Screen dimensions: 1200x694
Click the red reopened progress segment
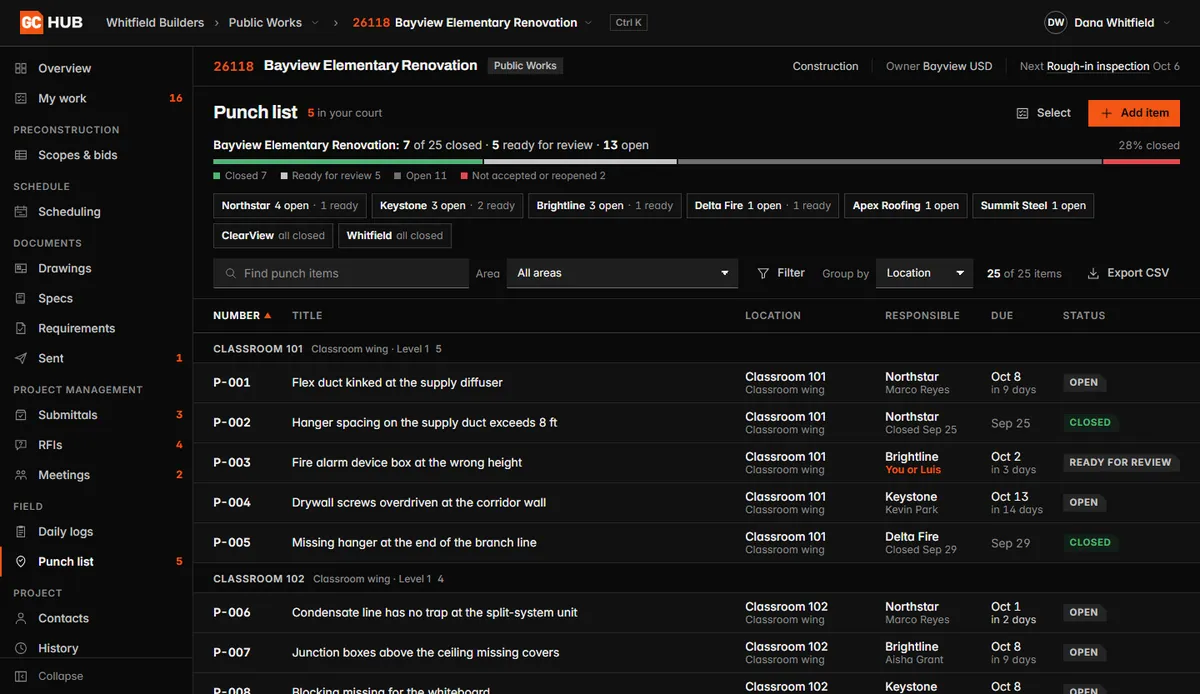tap(1141, 161)
